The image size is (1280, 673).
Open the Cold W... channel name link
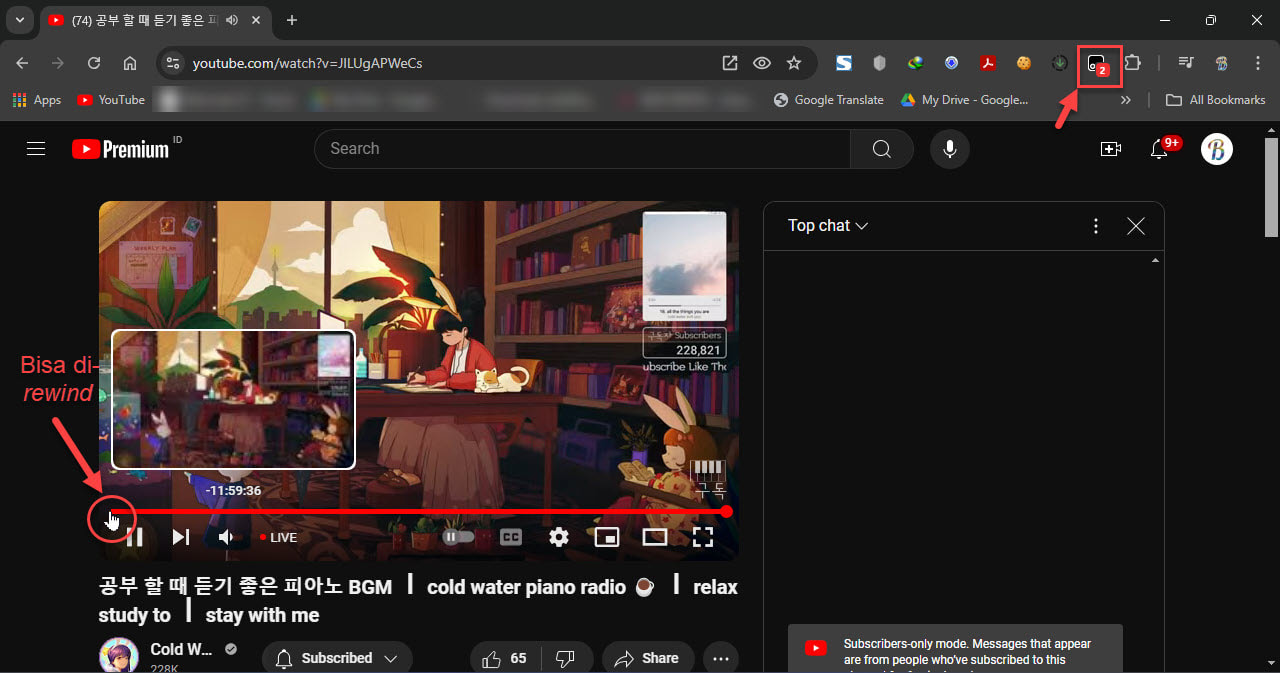181,649
